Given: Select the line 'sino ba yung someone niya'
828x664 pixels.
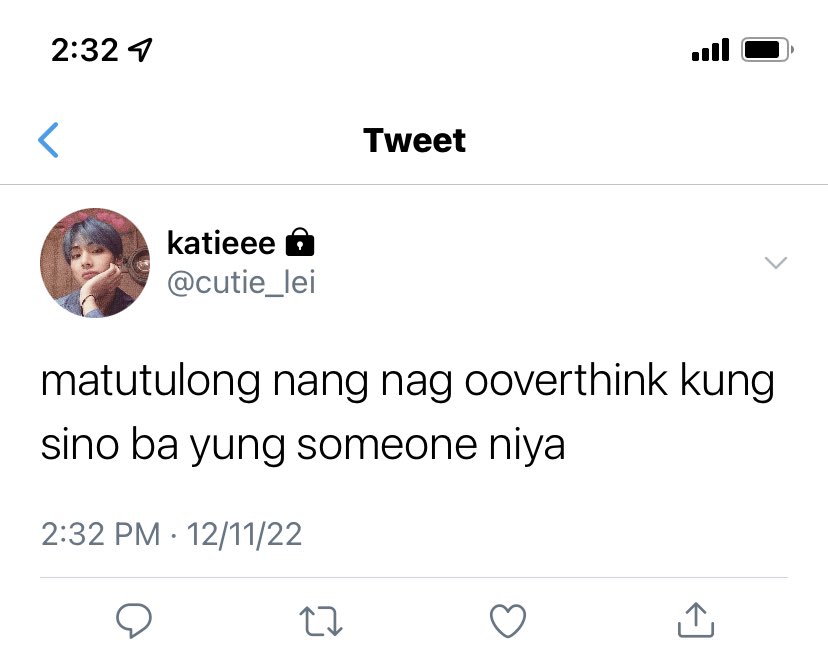Looking at the screenshot, I should 303,446.
